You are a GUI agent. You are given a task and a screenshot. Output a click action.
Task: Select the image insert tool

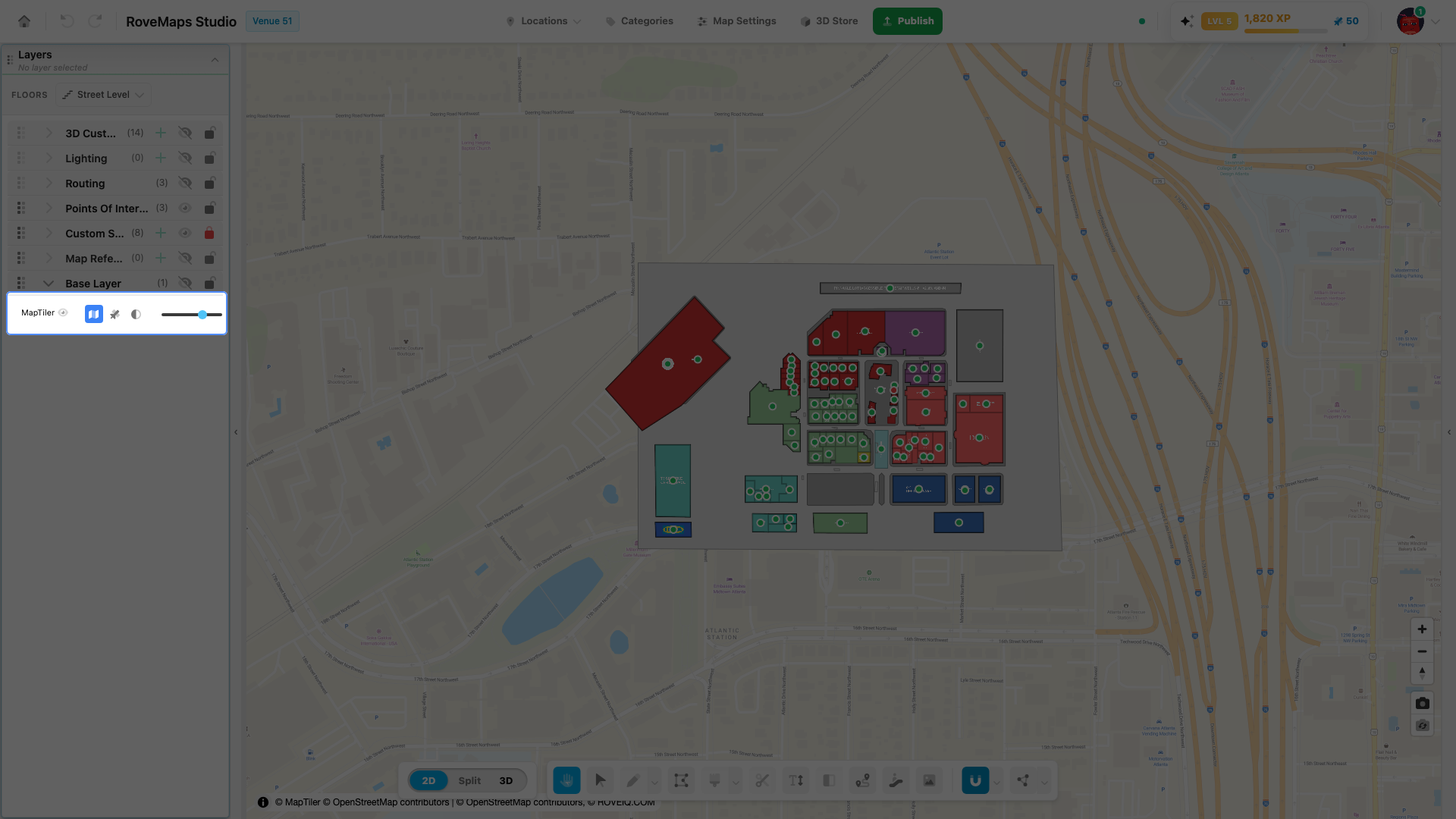point(929,780)
